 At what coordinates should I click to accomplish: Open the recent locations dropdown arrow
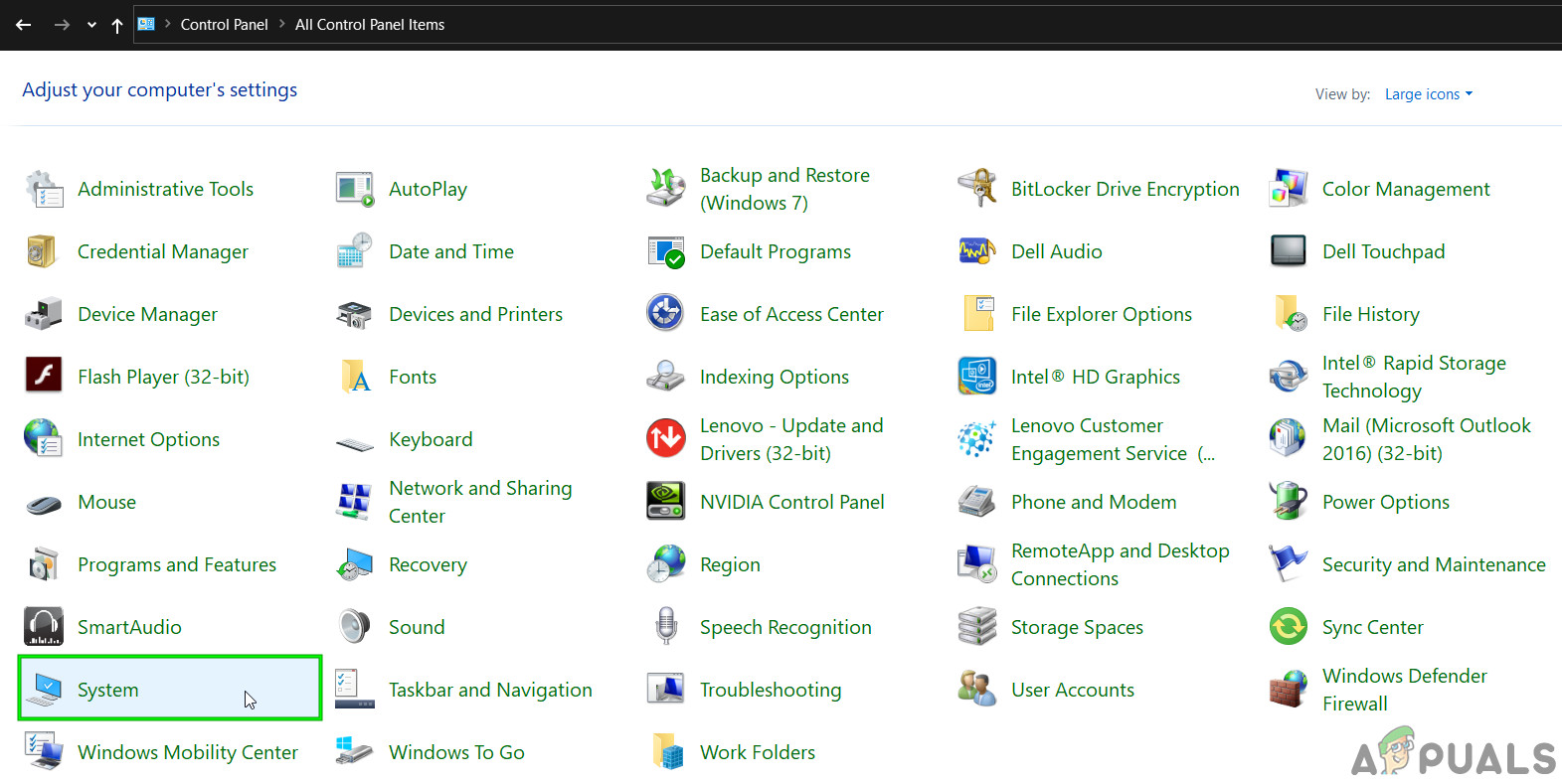tap(91, 25)
